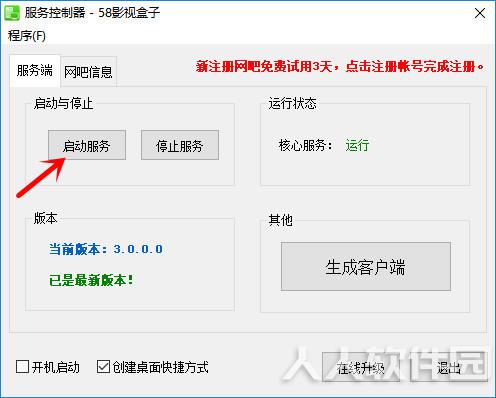Screen dimensions: 496x398
Task: Click the 退出 button
Action: [x=449, y=367]
